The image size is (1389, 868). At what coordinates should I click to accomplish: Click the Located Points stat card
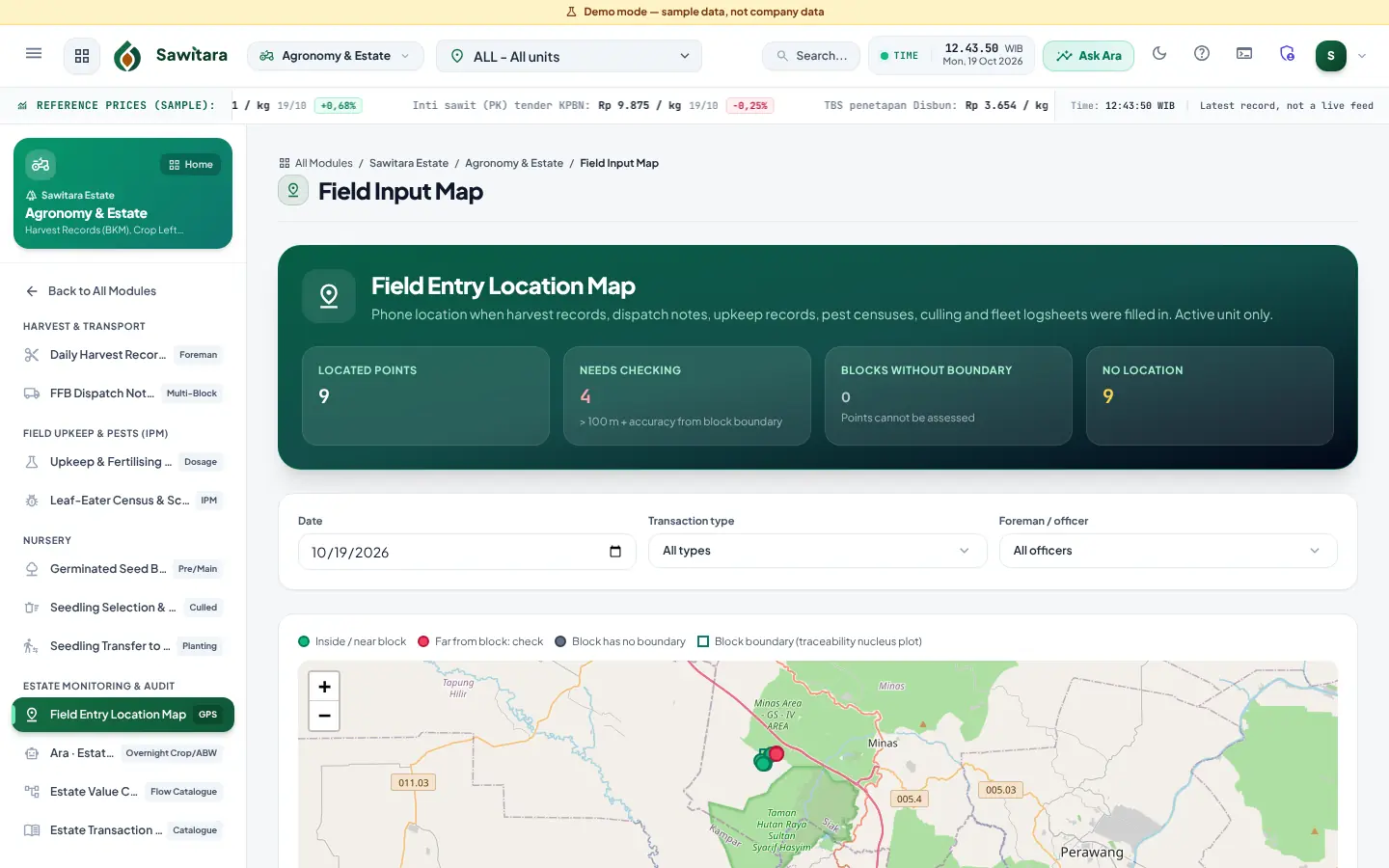[x=425, y=395]
